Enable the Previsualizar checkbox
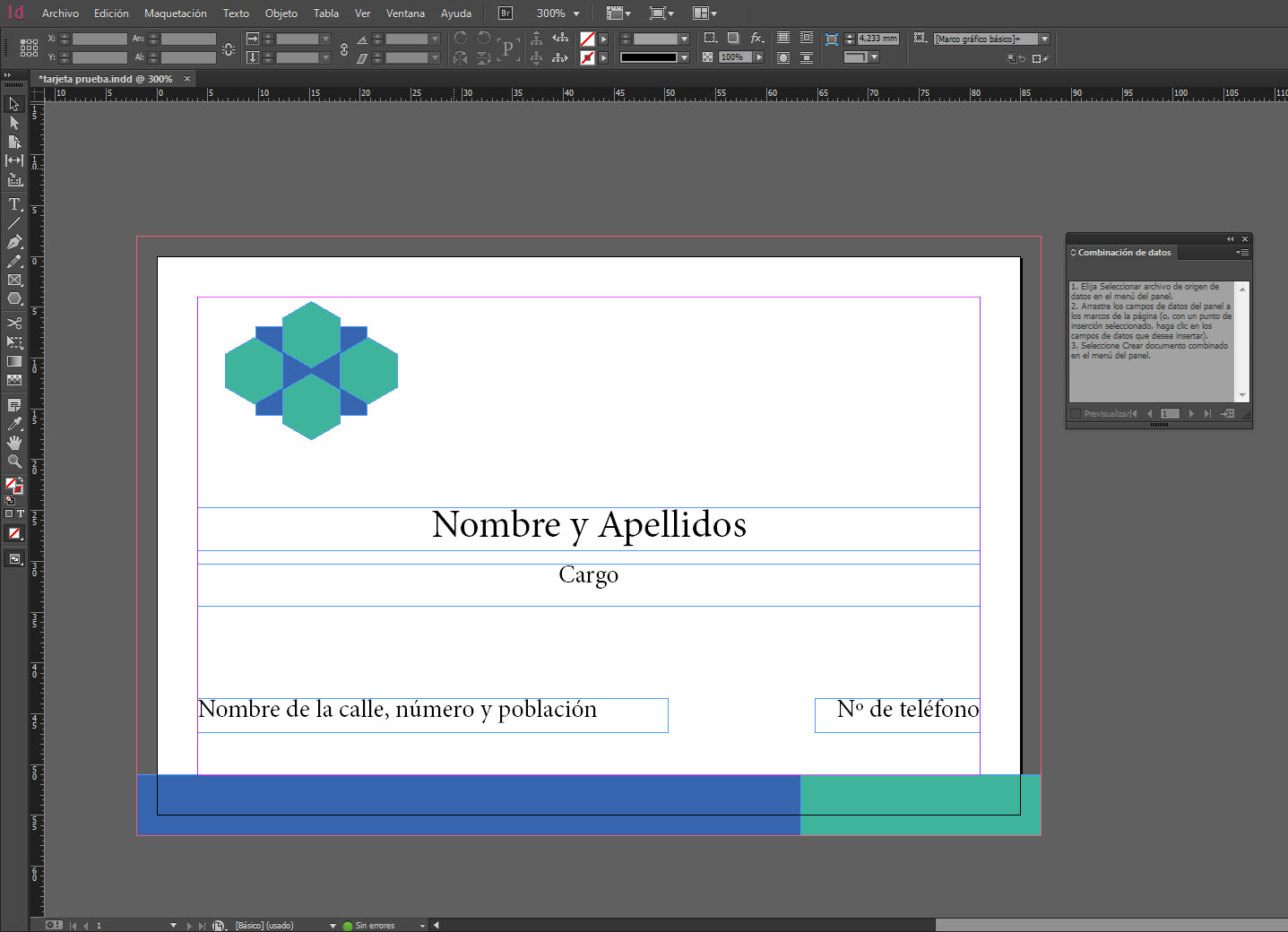The image size is (1288, 932). [x=1076, y=414]
